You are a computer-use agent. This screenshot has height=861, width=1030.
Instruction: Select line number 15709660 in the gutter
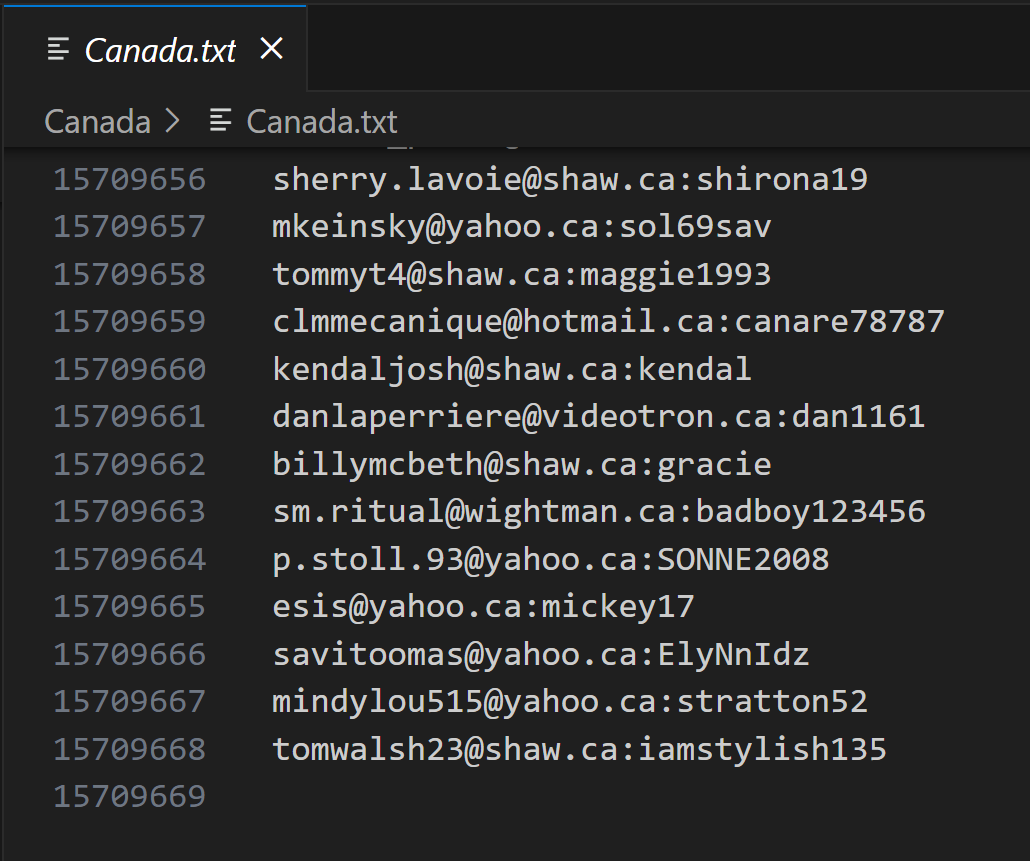(129, 370)
